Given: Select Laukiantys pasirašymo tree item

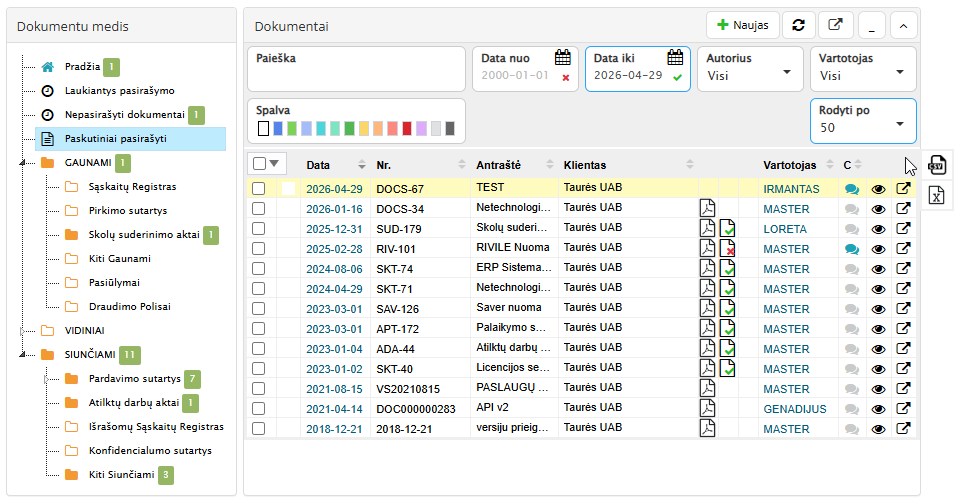Looking at the screenshot, I should point(120,90).
